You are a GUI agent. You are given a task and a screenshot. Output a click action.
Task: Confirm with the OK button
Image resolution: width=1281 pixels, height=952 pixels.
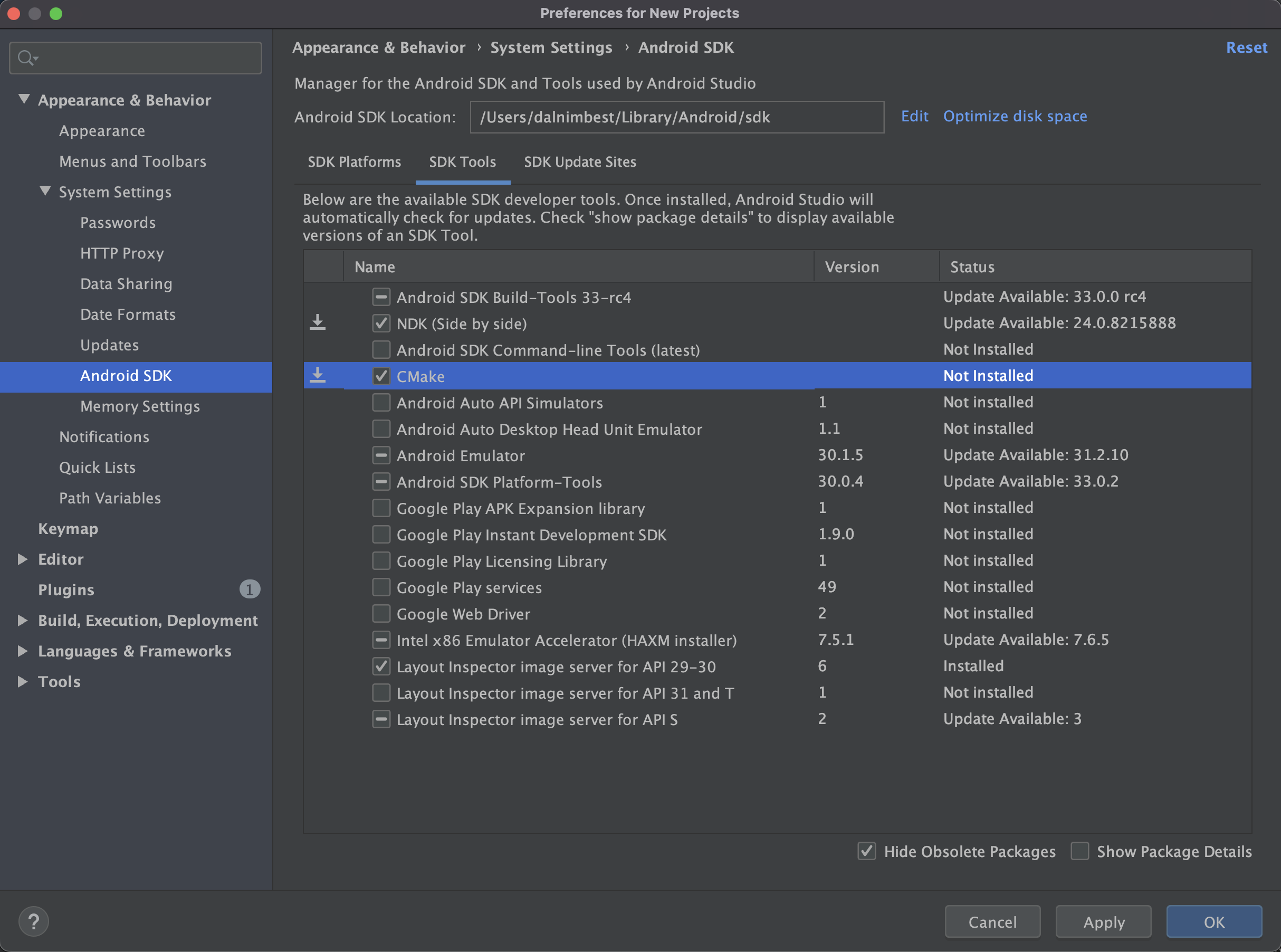[1214, 921]
